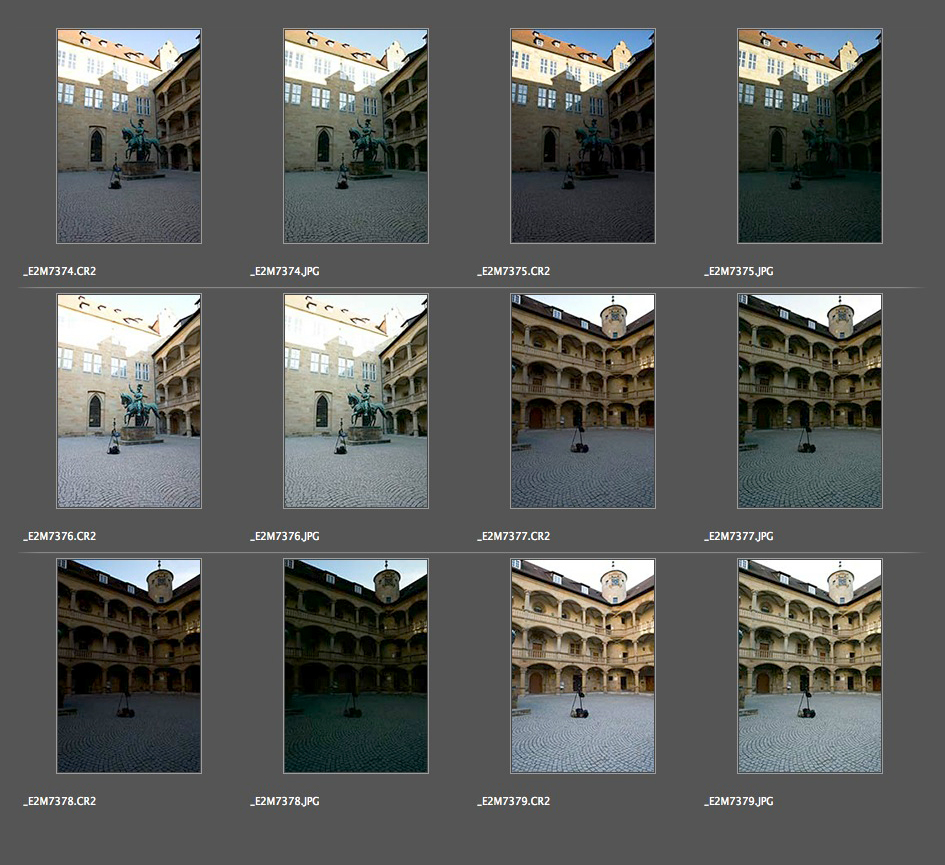This screenshot has height=865, width=945.
Task: Click the _E2M7379.JPG thumbnail image
Action: [810, 666]
